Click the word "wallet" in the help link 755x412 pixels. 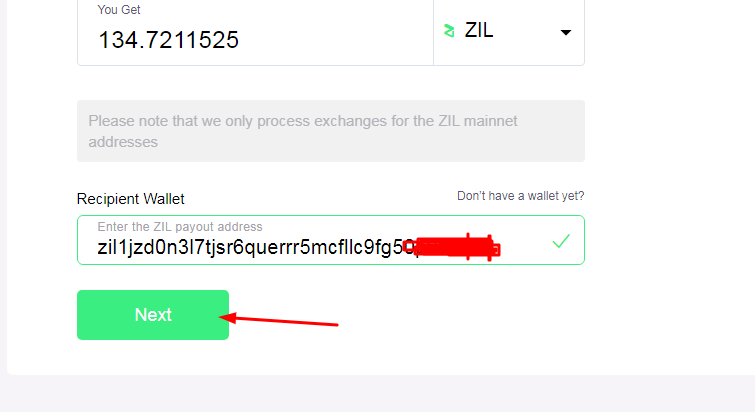pos(543,196)
